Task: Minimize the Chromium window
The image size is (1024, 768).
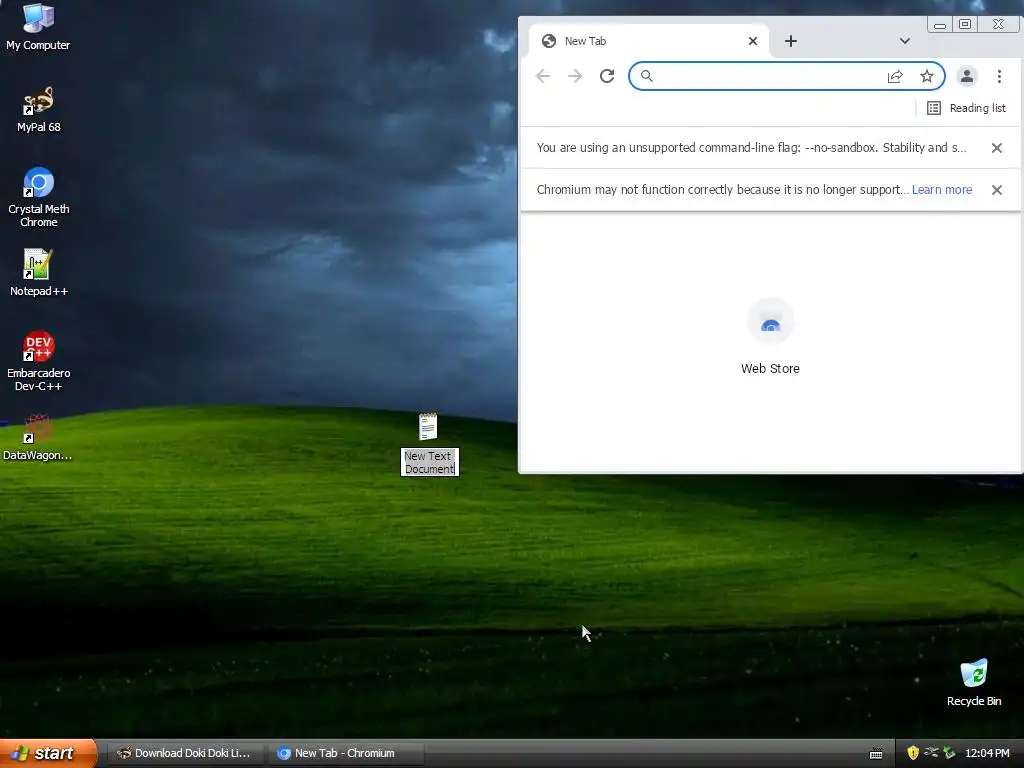Action: click(x=940, y=25)
